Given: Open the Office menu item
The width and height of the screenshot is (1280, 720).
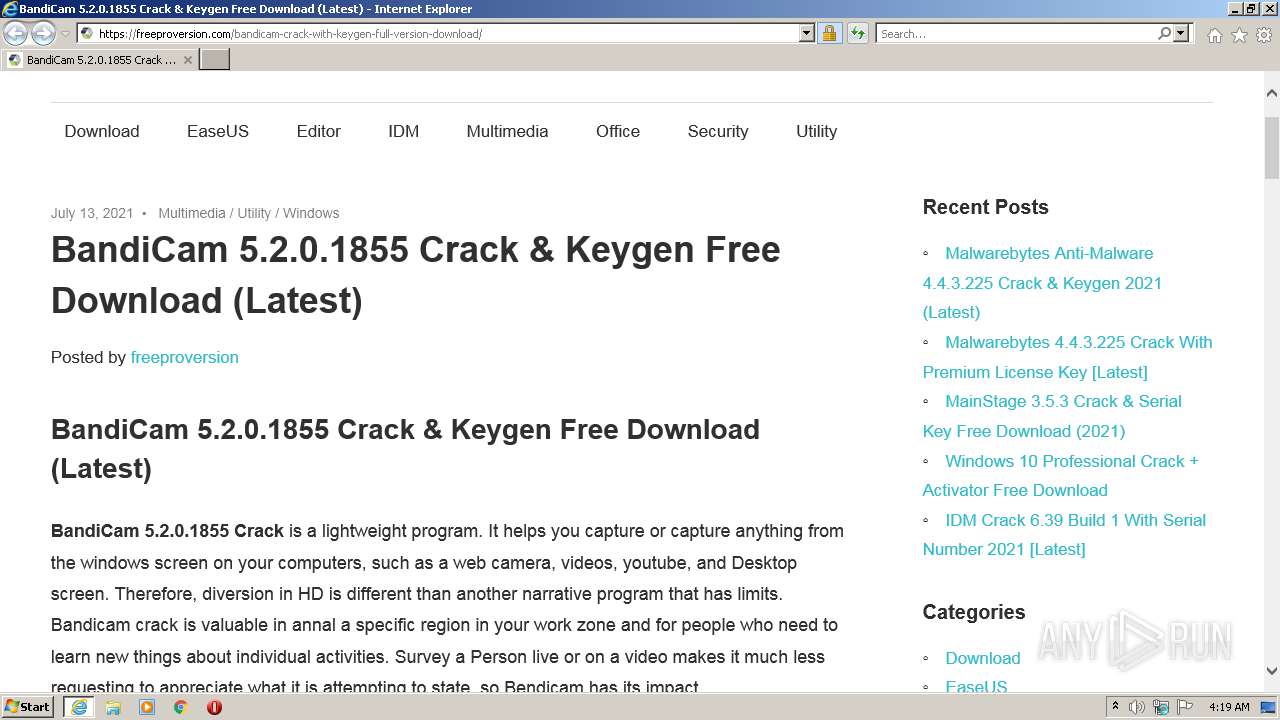Looking at the screenshot, I should [x=618, y=131].
